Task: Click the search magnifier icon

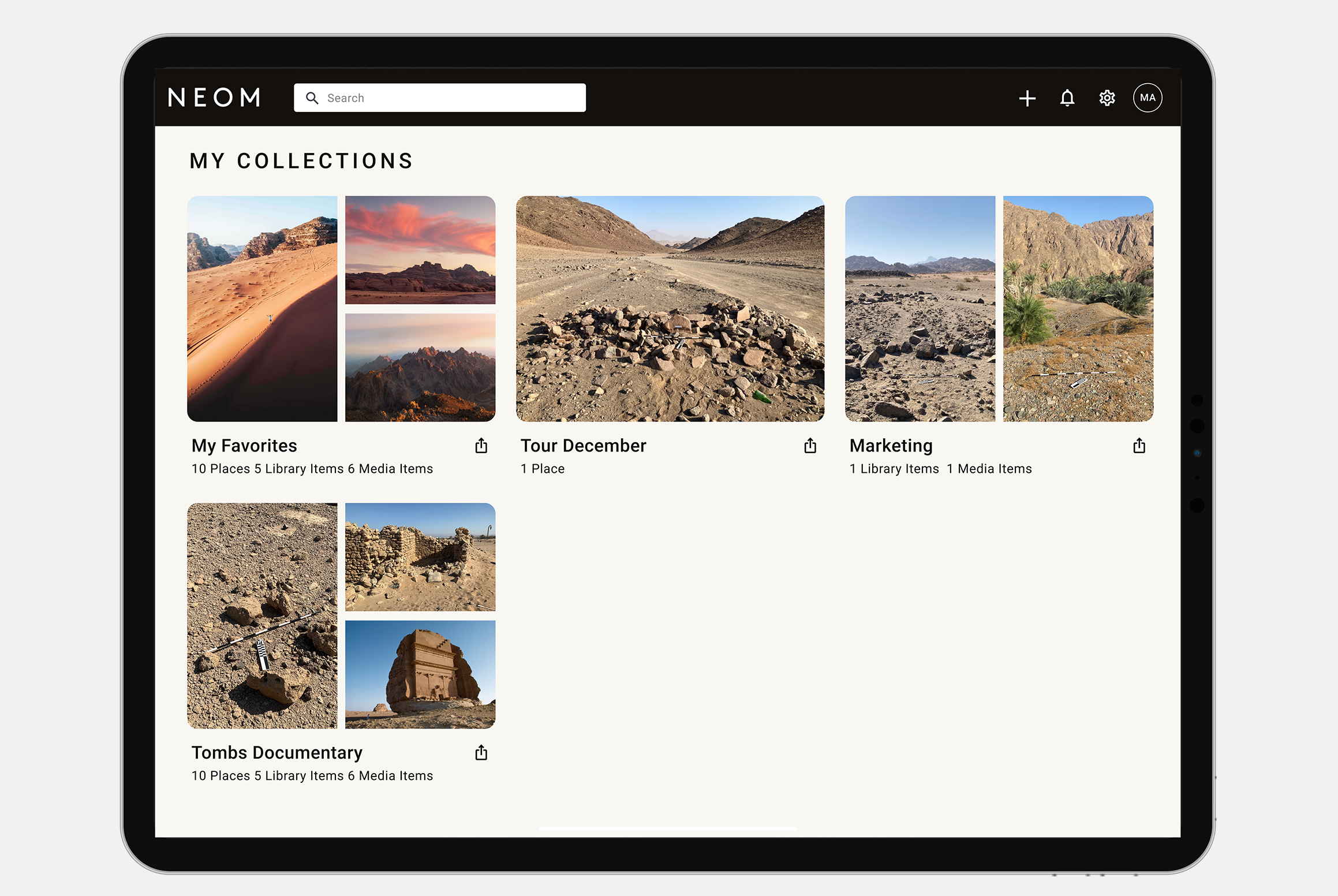Action: 312,98
